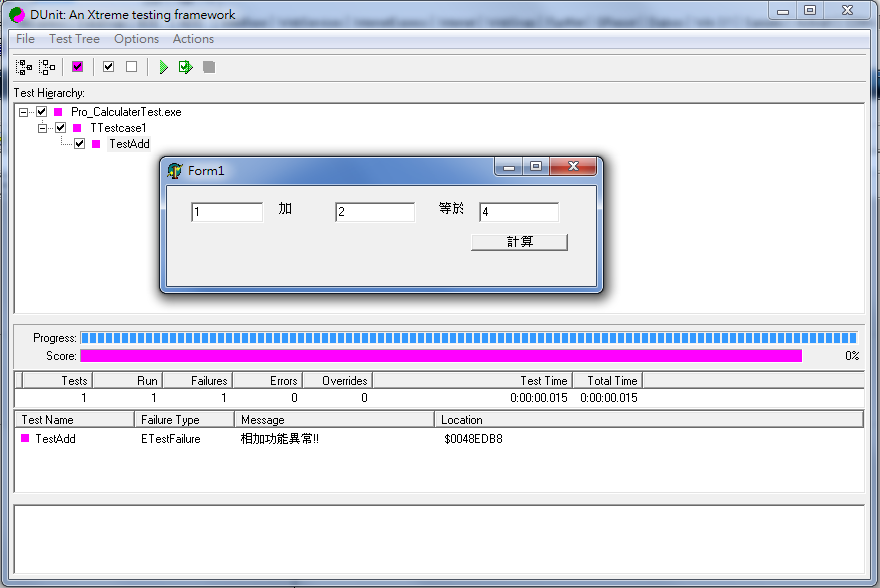The image size is (880, 588).
Task: Open the Actions menu
Action: tap(193, 39)
